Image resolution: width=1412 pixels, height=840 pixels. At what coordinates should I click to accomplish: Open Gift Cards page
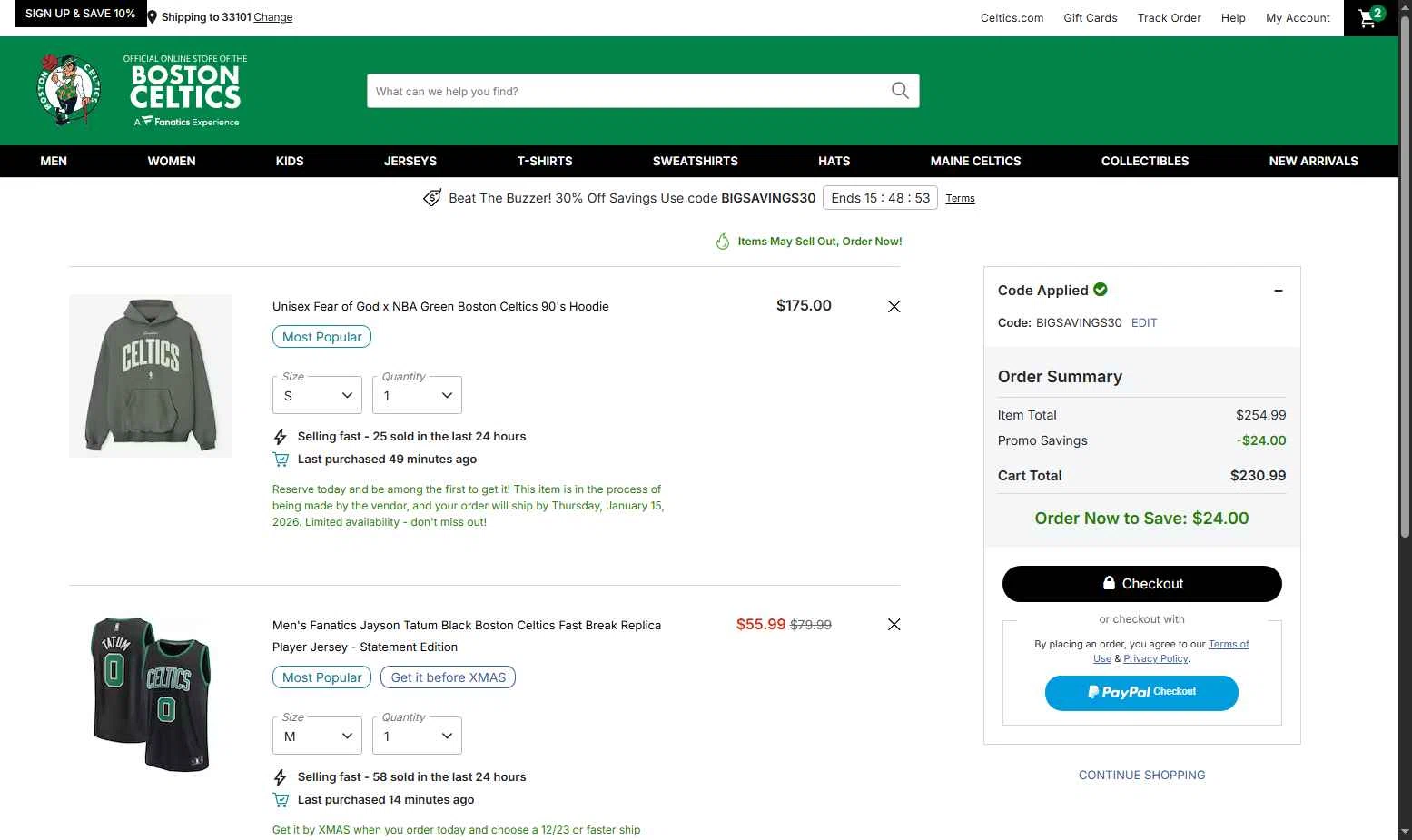click(1091, 18)
